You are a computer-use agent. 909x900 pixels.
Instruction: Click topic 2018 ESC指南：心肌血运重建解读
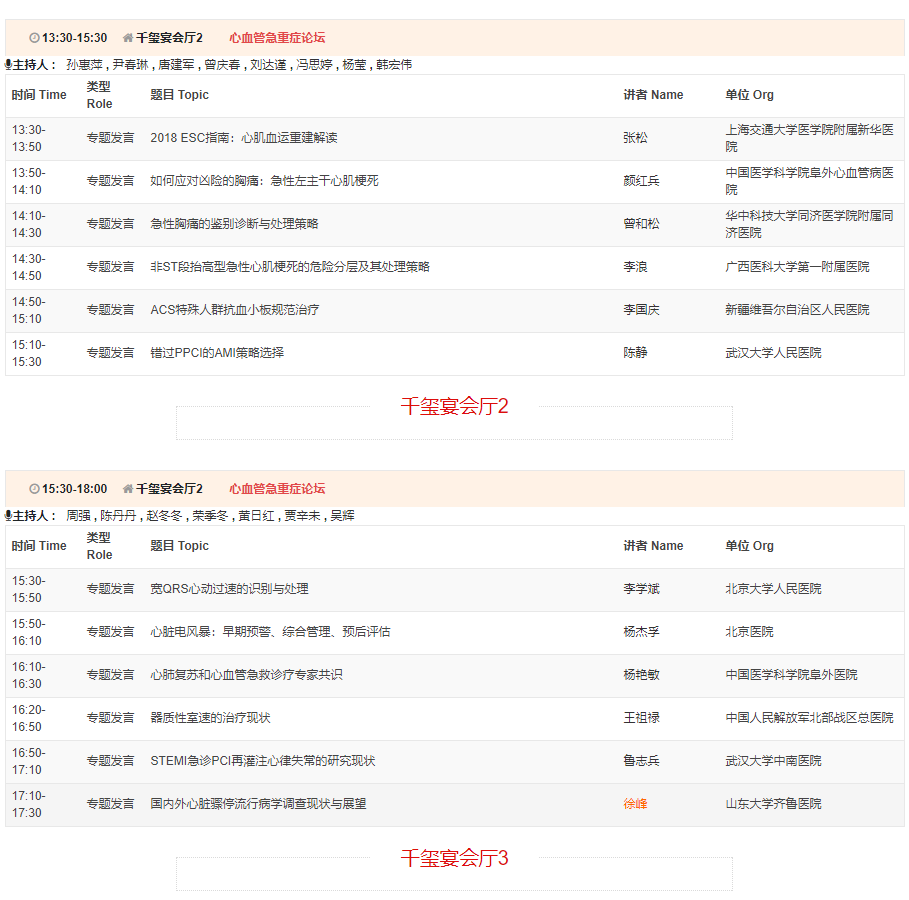pyautogui.click(x=244, y=138)
